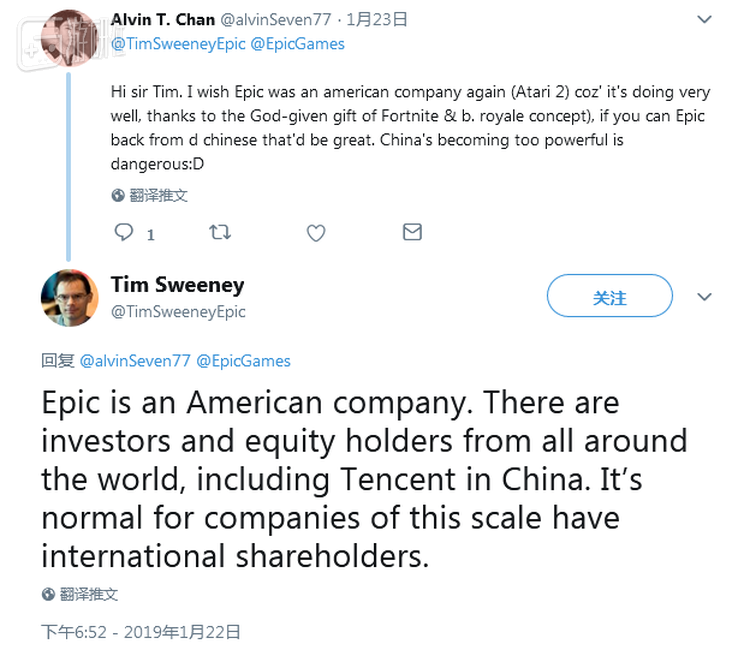
Task: Open Tim Sweeney's profile avatar
Action: coord(69,297)
